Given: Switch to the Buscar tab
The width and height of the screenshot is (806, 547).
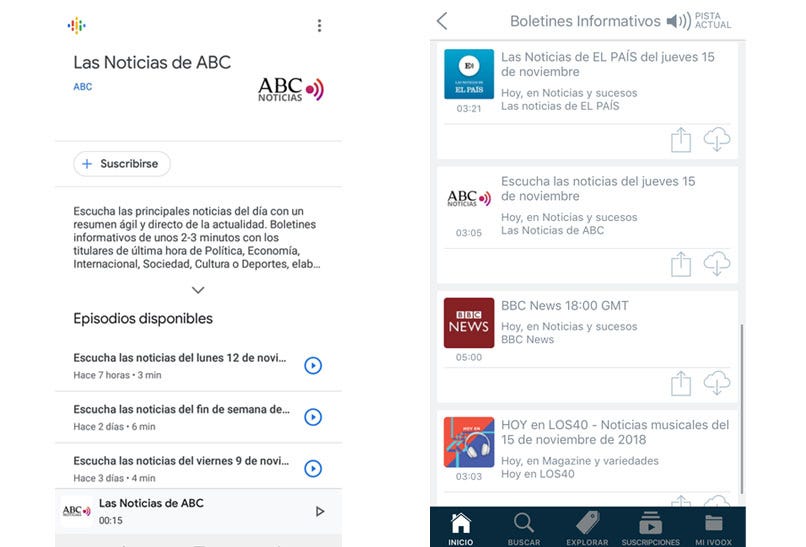Looking at the screenshot, I should (524, 528).
